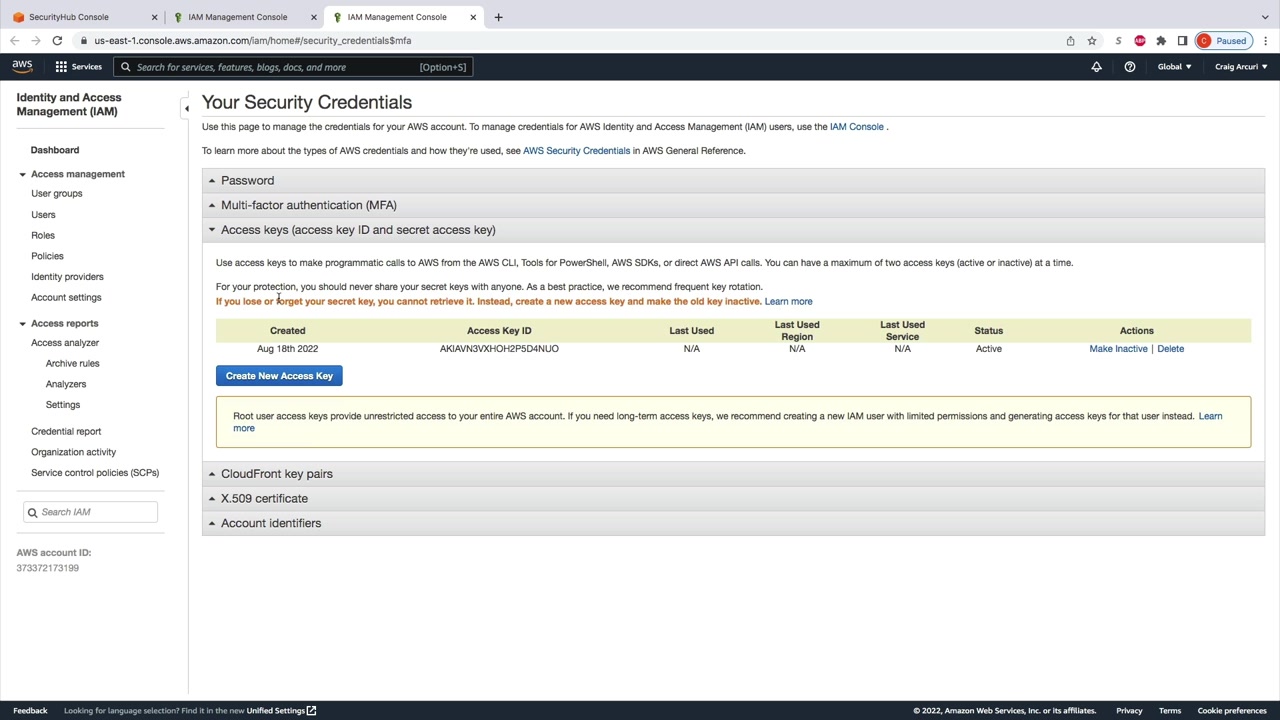Image resolution: width=1280 pixels, height=720 pixels.
Task: Collapse the Access management sidebar group
Action: [x=22, y=174]
